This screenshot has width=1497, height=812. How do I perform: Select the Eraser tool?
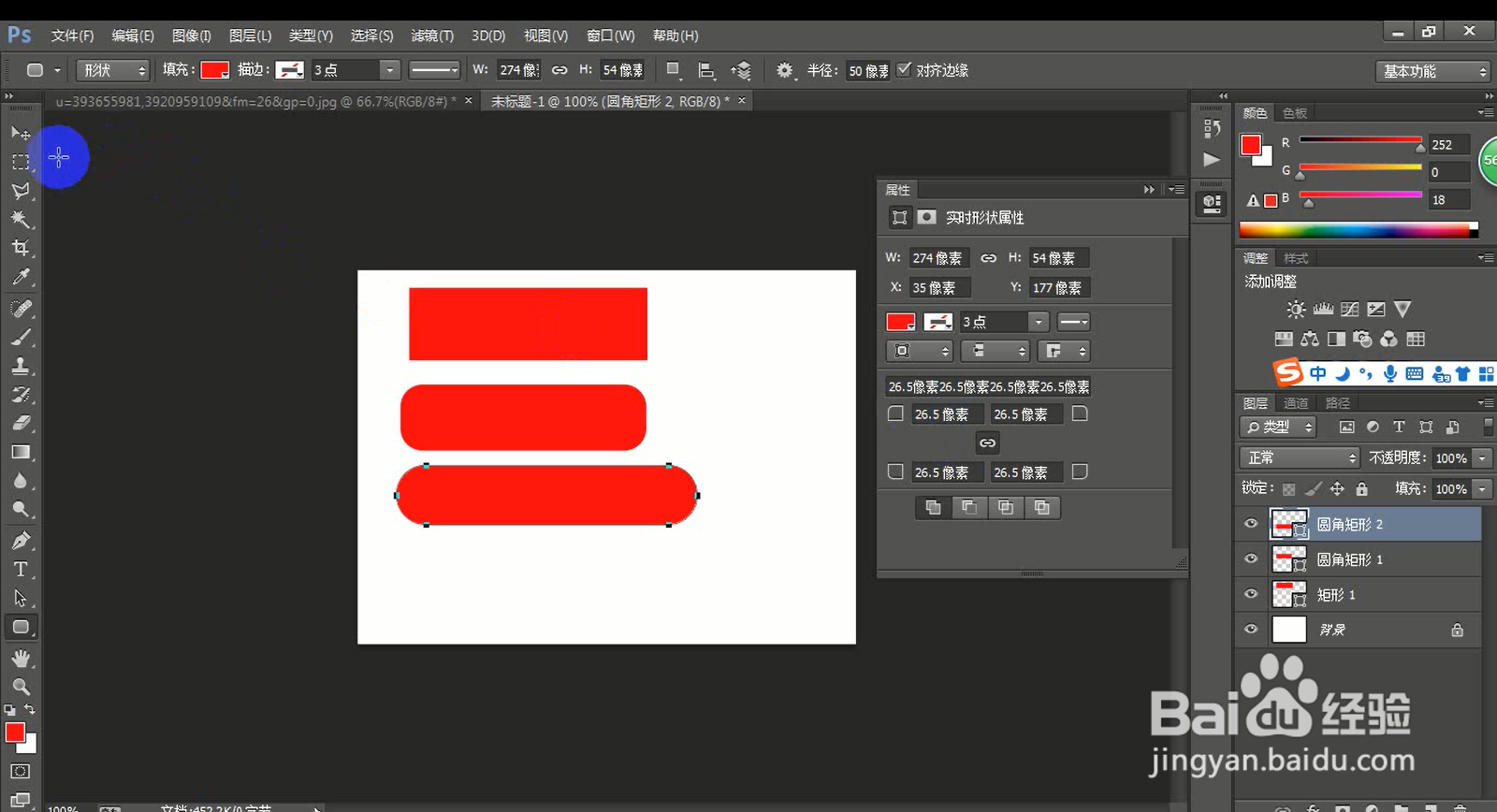(x=21, y=423)
